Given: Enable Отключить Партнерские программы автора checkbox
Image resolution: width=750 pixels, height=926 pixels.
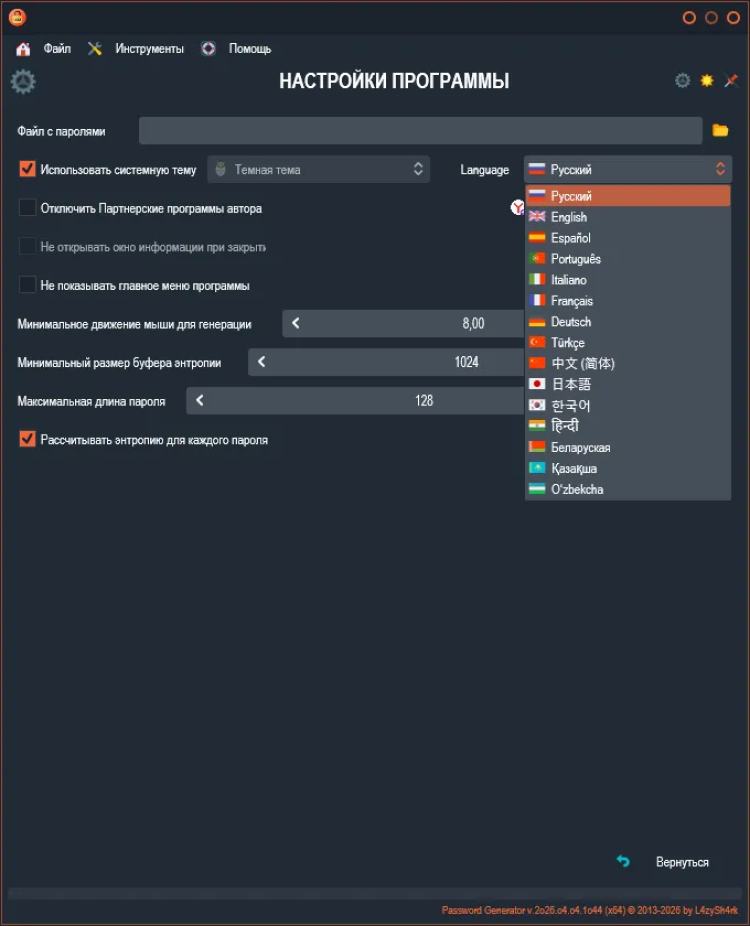Looking at the screenshot, I should tap(27, 208).
